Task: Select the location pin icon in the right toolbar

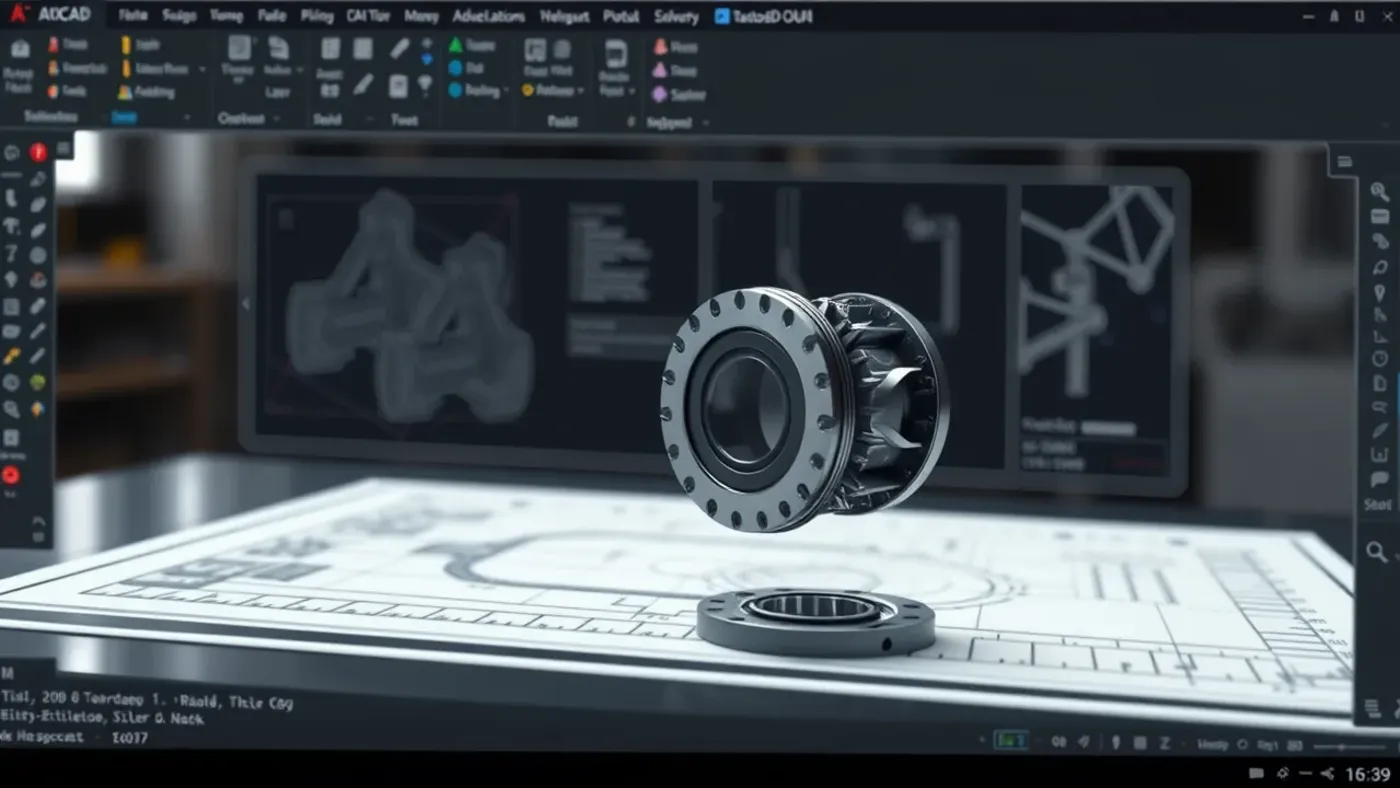Action: (1380, 292)
